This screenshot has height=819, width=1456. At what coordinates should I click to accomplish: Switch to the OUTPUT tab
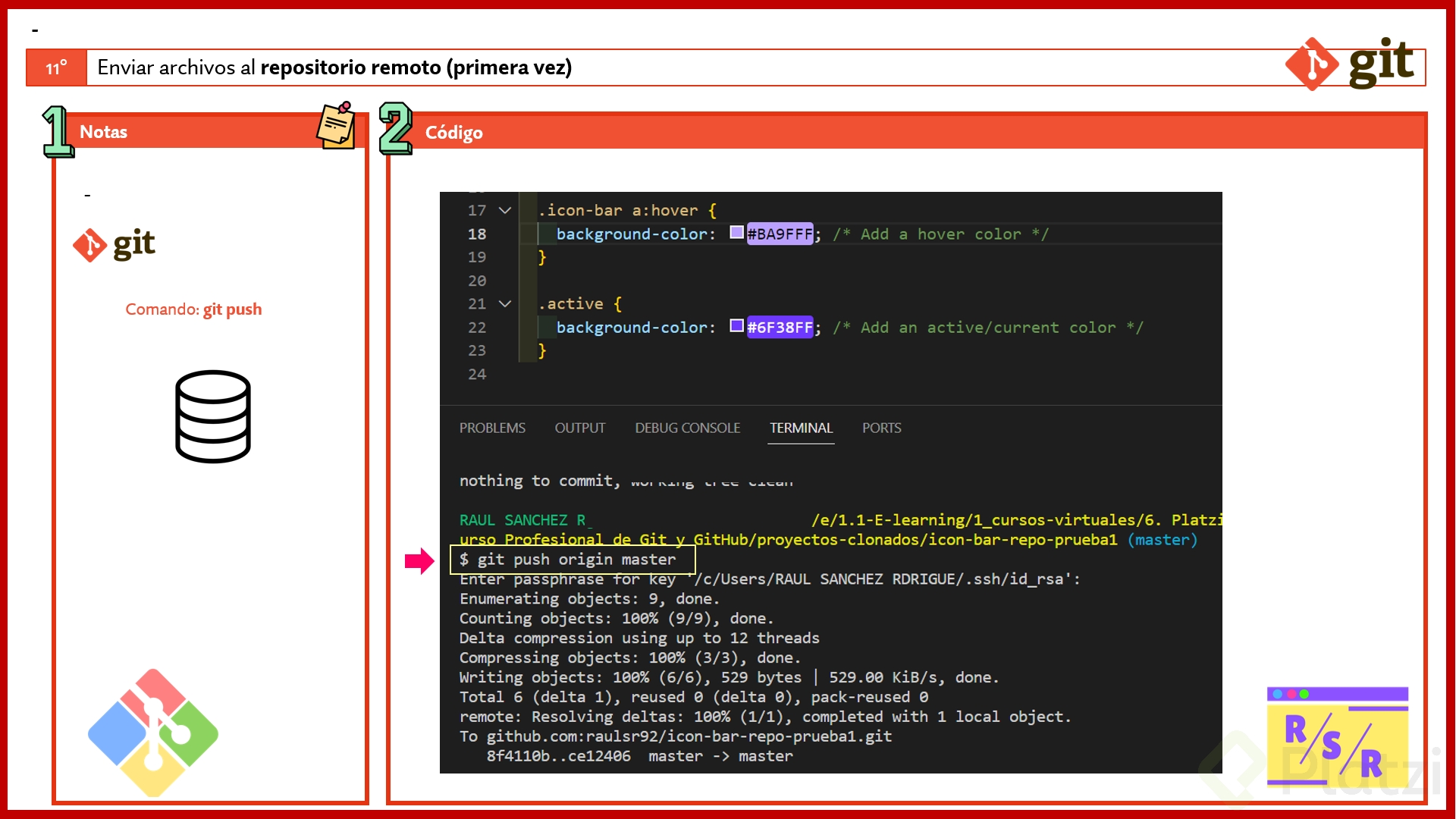click(x=580, y=428)
